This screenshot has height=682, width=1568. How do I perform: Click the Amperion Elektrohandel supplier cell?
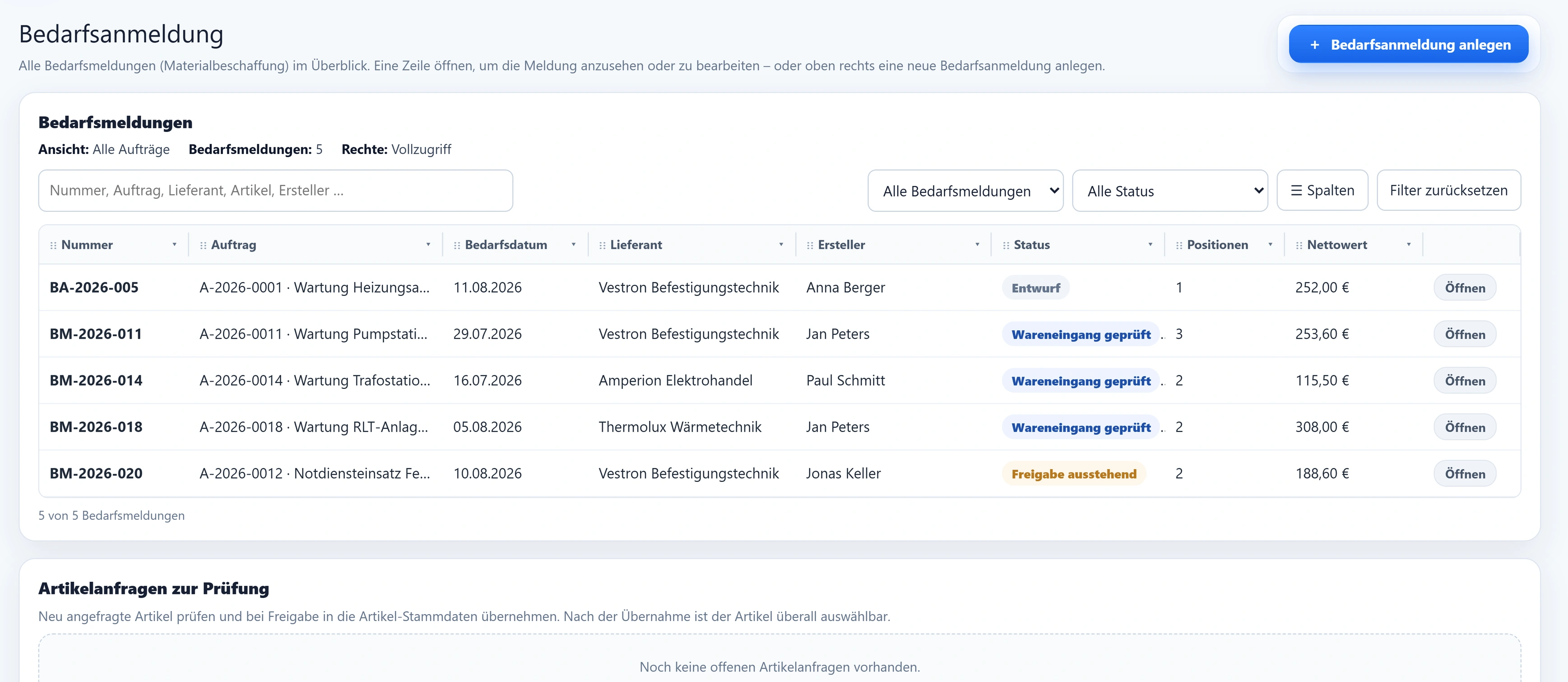(676, 381)
